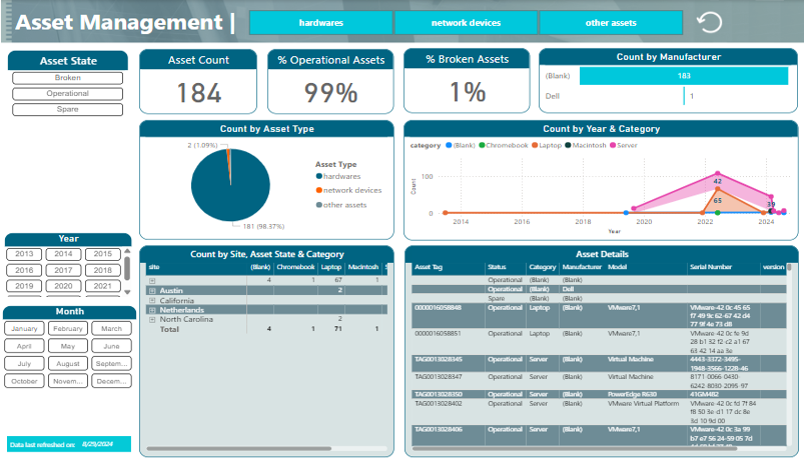Click the Server legend marker in line chart

pos(616,145)
